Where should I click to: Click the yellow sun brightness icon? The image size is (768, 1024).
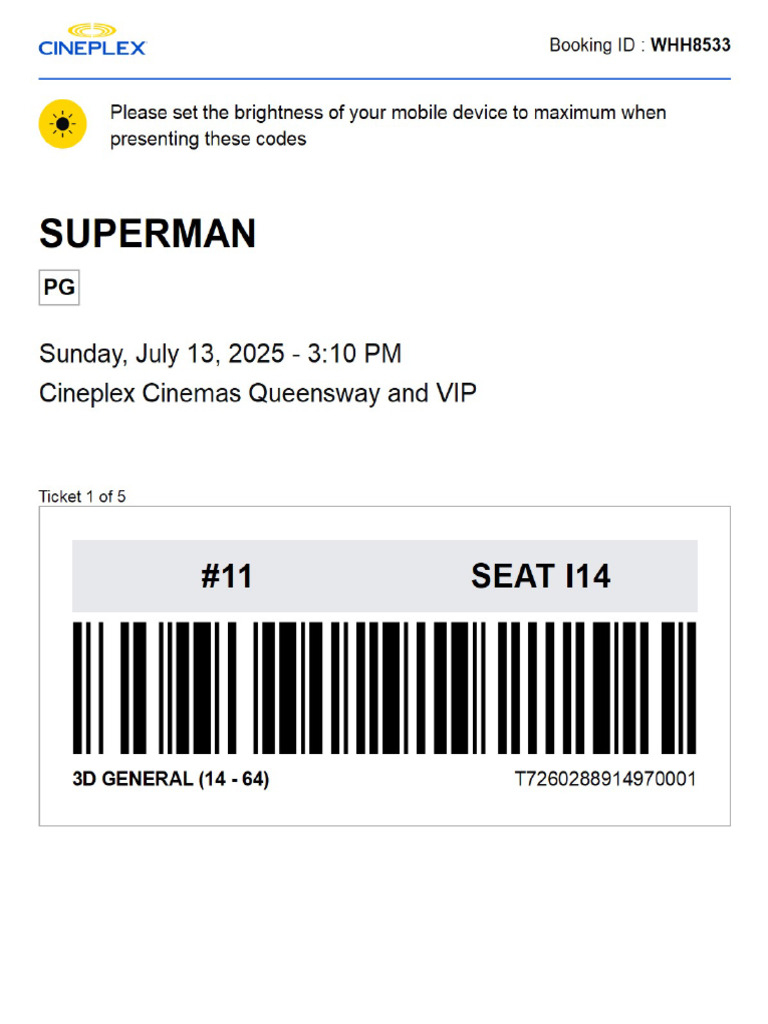tap(63, 124)
